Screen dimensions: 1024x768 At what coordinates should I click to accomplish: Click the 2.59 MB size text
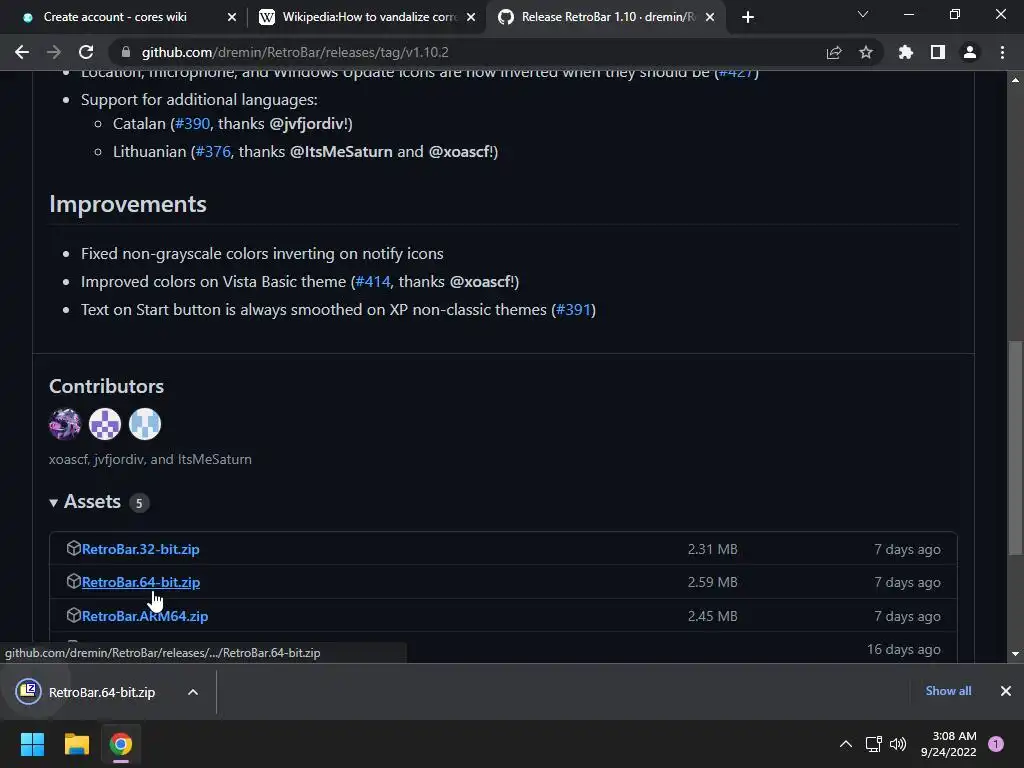[712, 582]
